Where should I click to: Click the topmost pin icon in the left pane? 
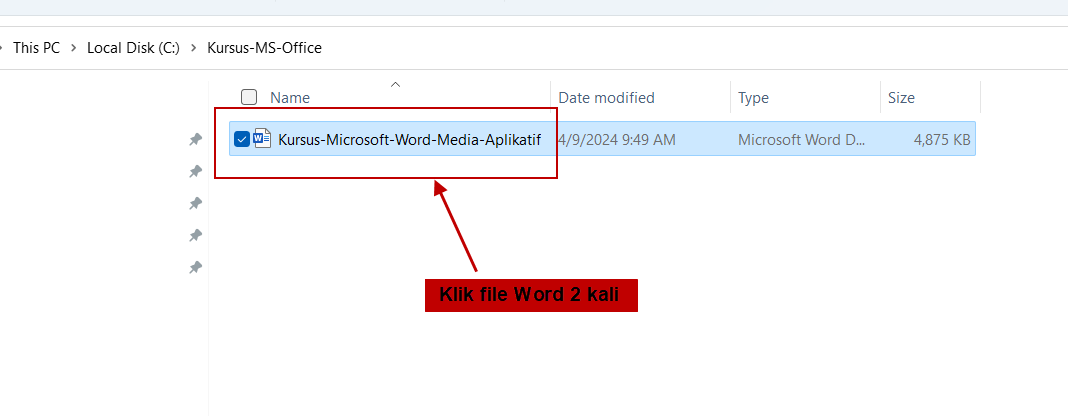196,140
